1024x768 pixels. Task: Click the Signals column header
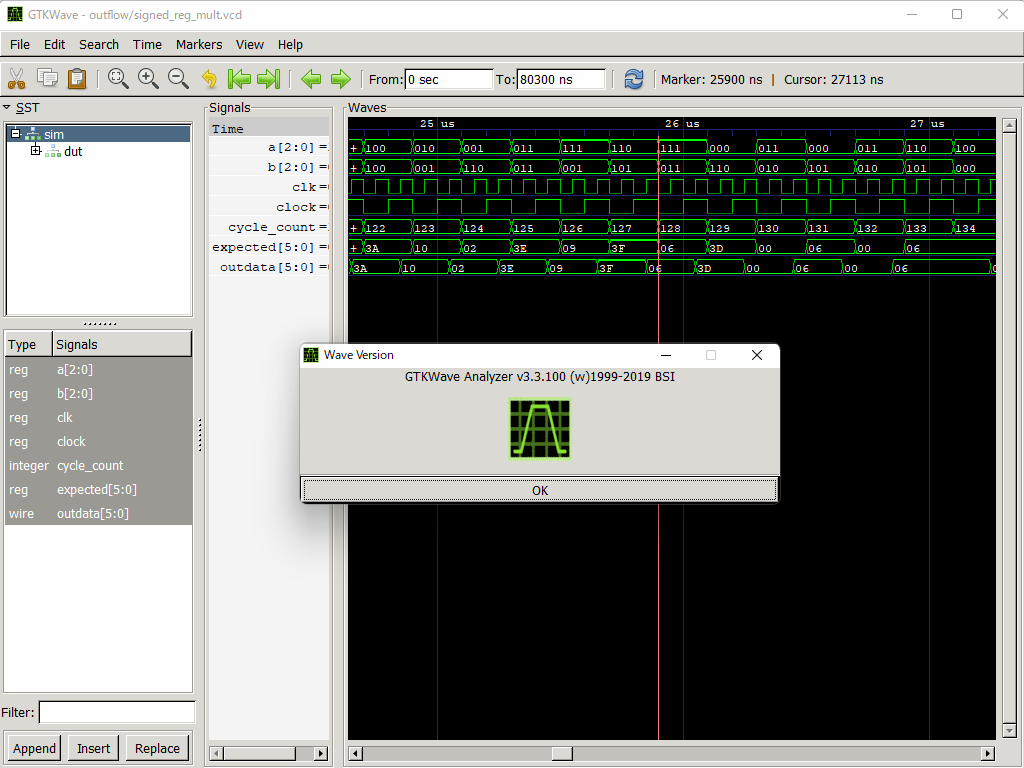click(x=122, y=344)
